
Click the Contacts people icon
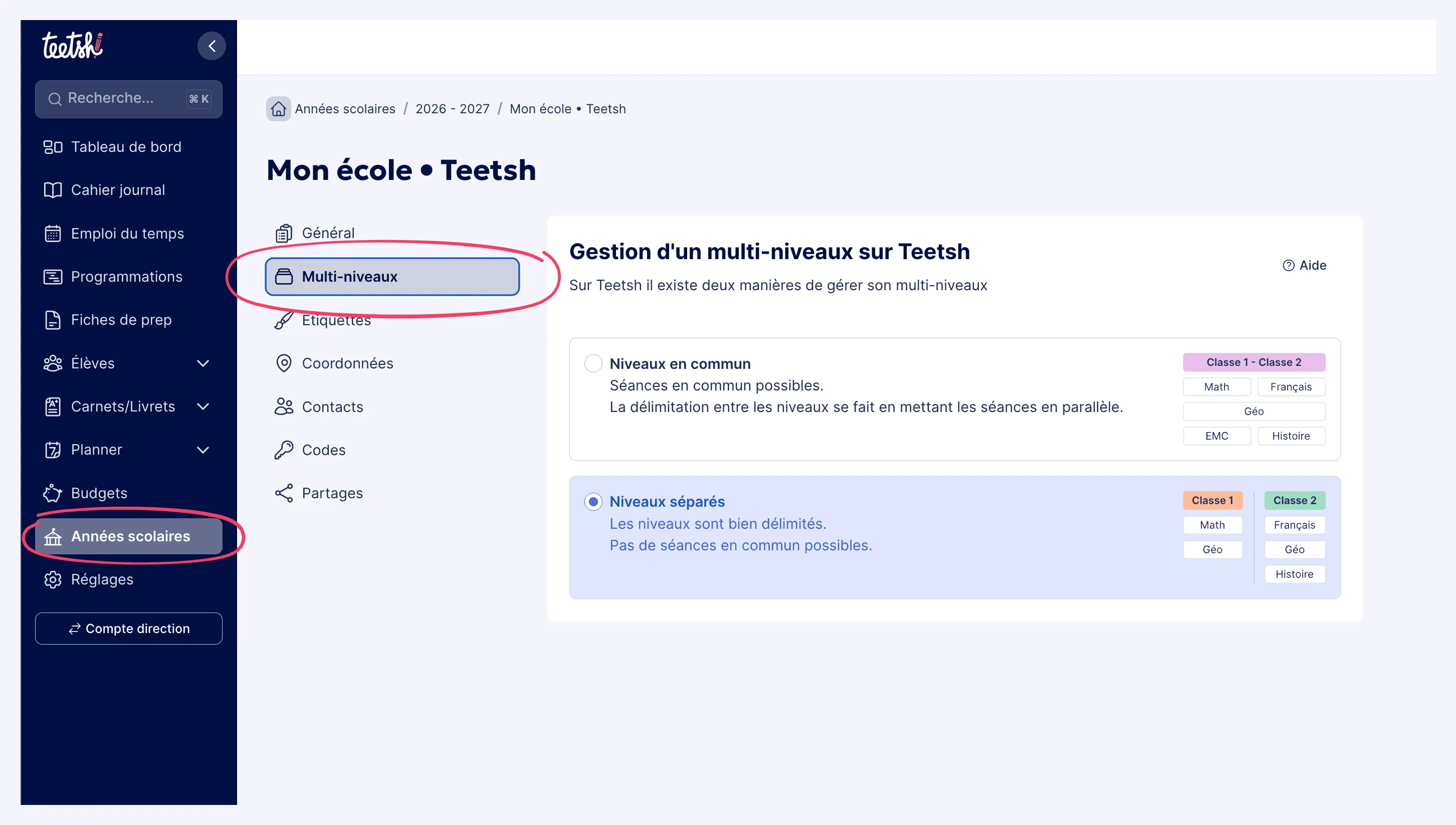pos(284,406)
